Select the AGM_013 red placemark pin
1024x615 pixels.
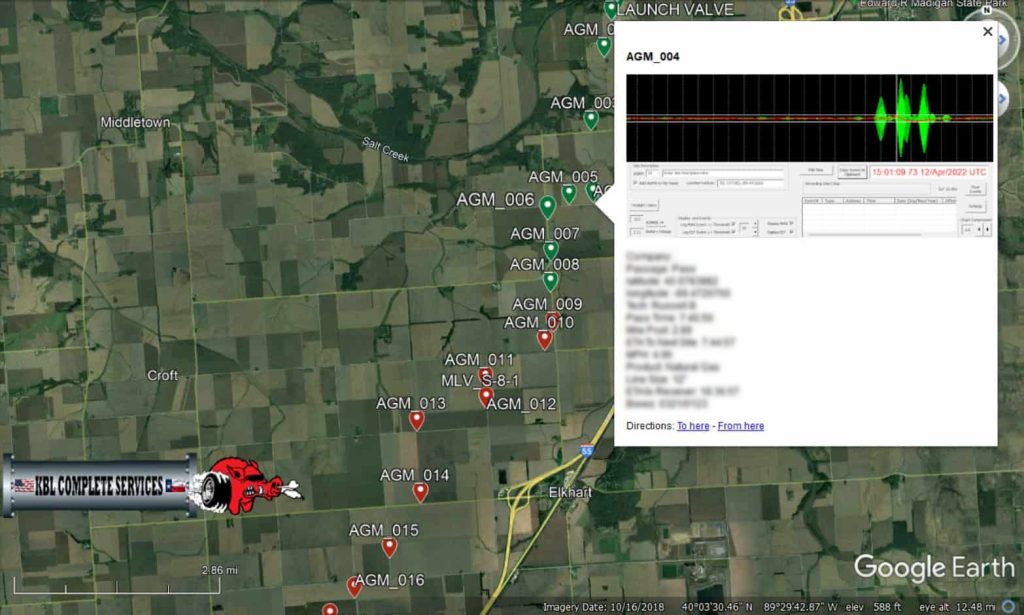417,420
